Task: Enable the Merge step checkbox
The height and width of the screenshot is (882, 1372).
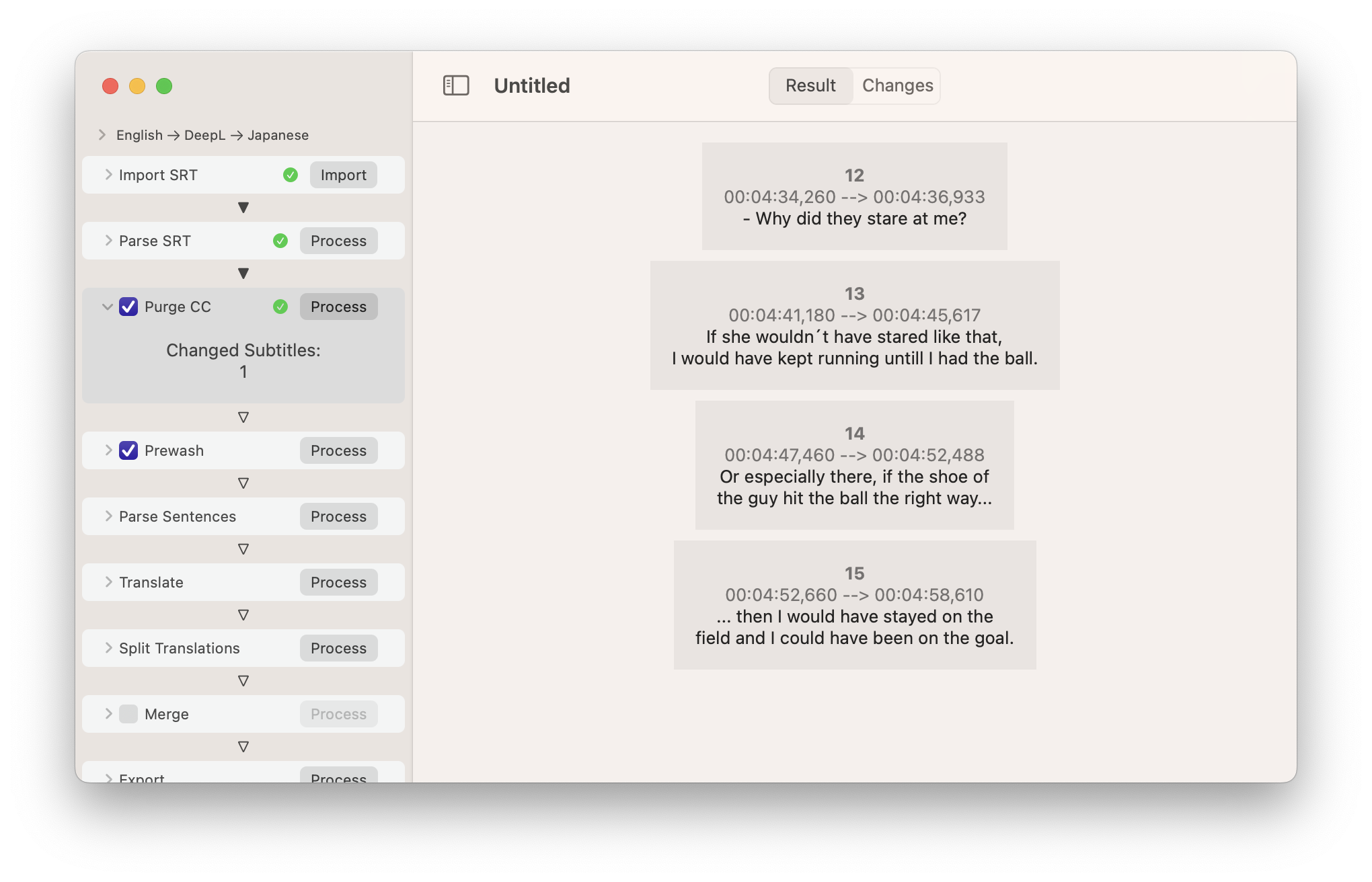Action: pos(128,714)
